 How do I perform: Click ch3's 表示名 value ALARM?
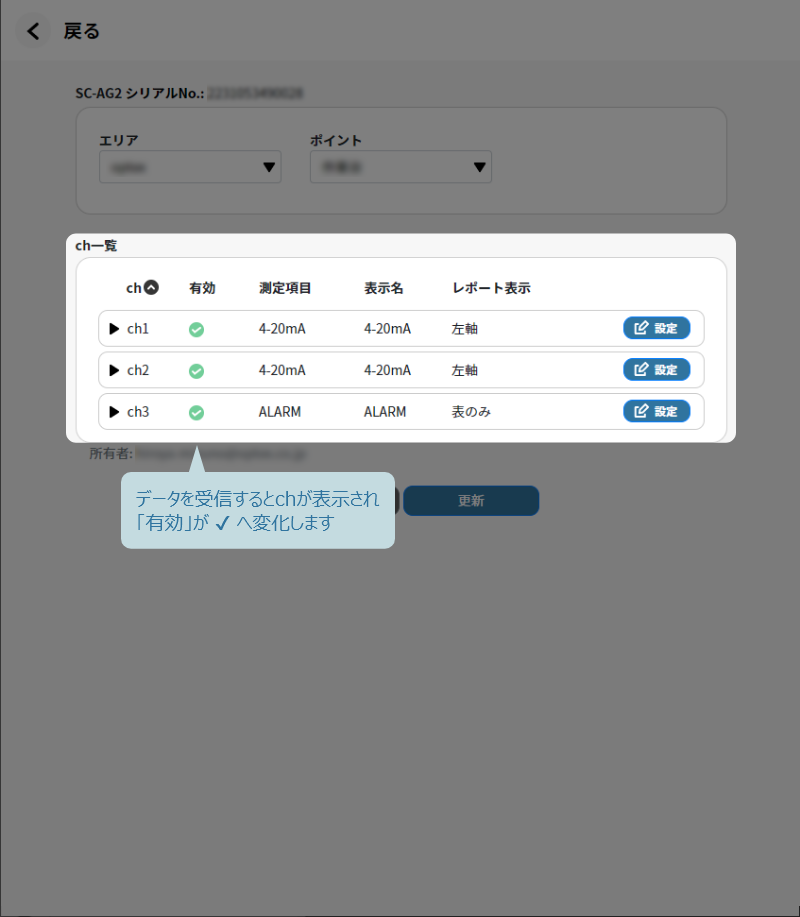(x=385, y=412)
